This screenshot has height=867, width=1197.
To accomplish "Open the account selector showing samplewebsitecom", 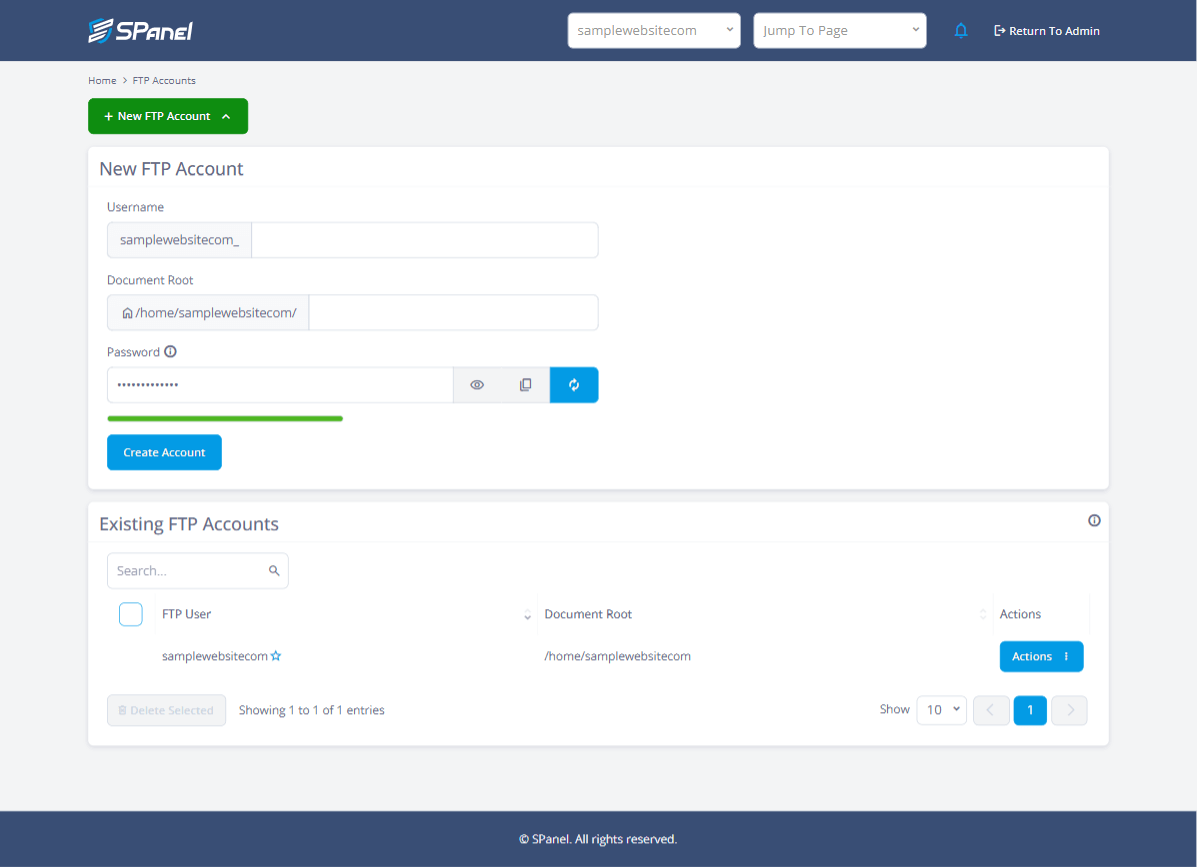I will pos(654,30).
